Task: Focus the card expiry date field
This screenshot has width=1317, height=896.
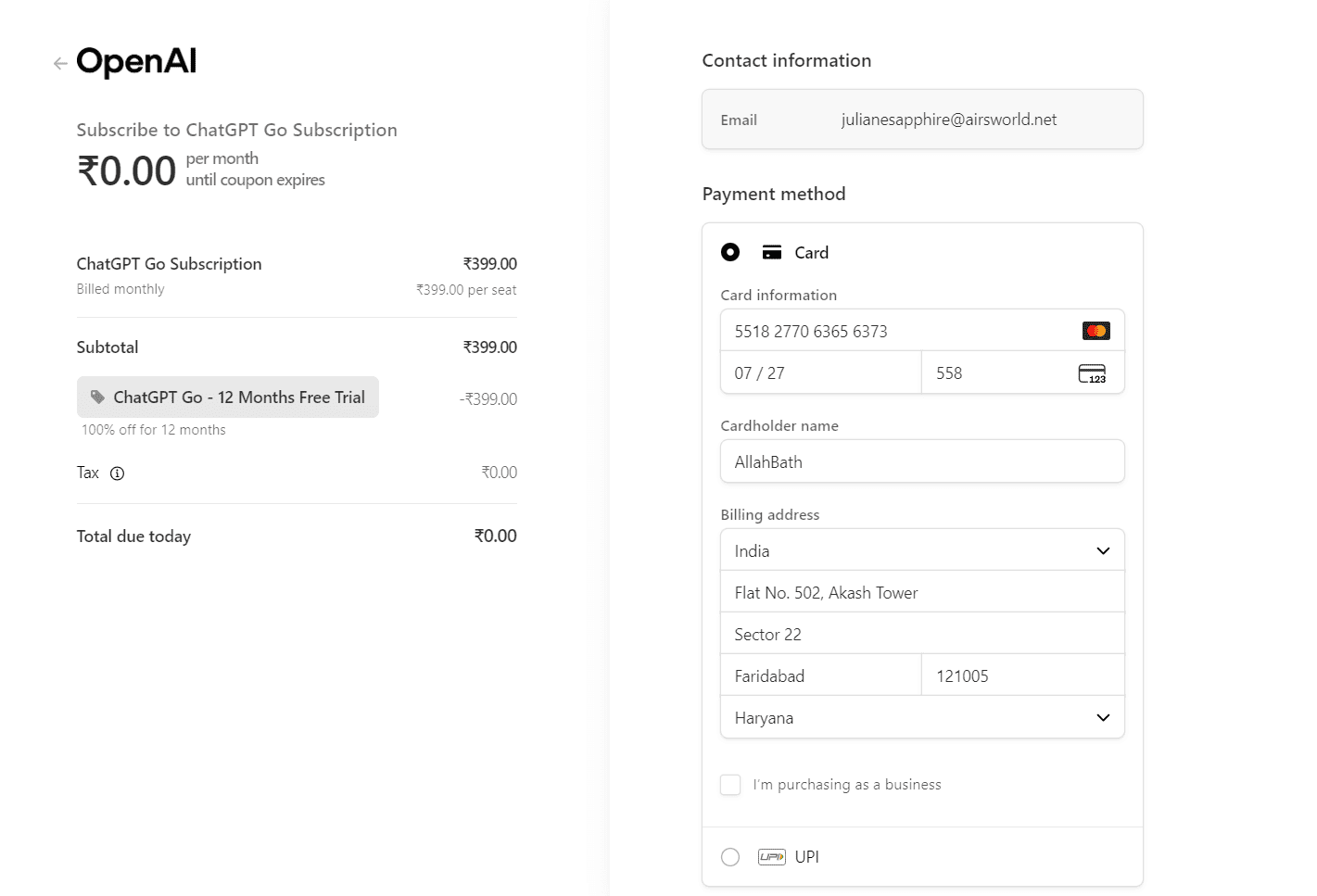Action: [x=820, y=373]
